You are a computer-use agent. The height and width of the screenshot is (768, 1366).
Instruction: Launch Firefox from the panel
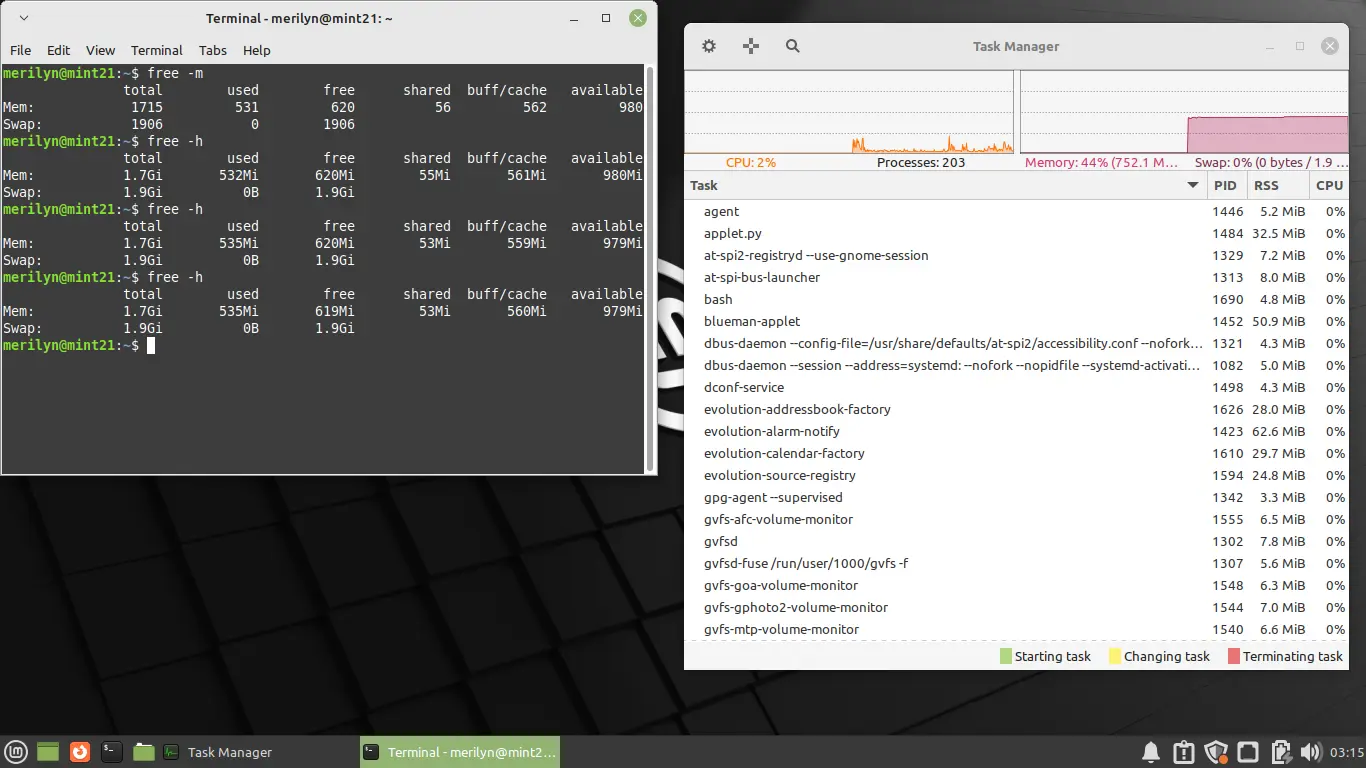(x=80, y=752)
